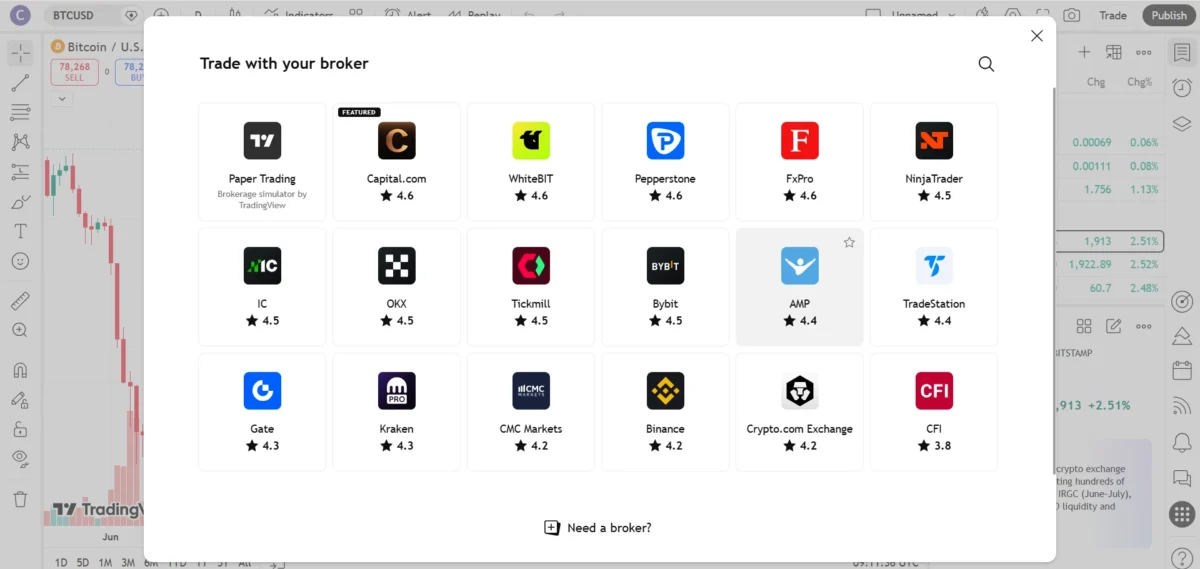Take a snapshot with the camera icon
Image resolution: width=1200 pixels, height=569 pixels.
1071,15
